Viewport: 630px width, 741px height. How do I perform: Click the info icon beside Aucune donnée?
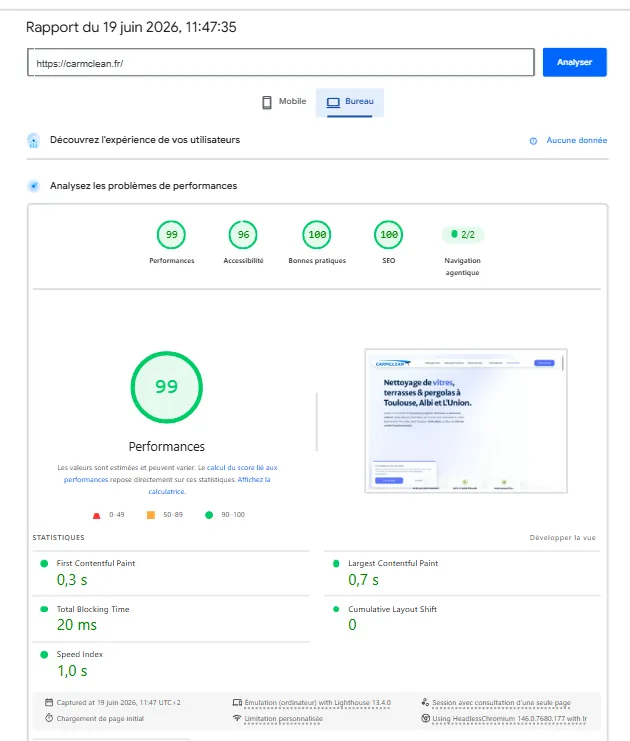pos(533,141)
